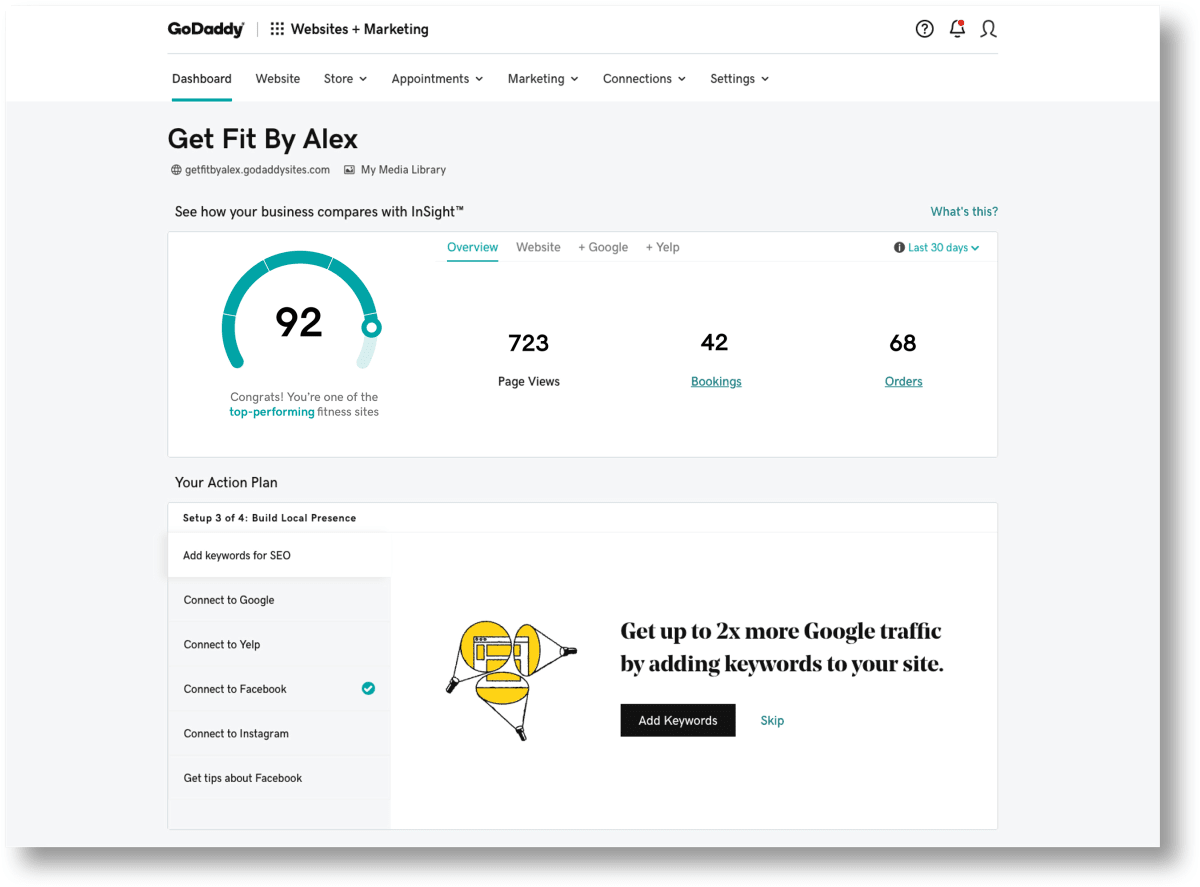The width and height of the screenshot is (1200, 887).
Task: Select the Overview InSight tab
Action: pyautogui.click(x=472, y=247)
